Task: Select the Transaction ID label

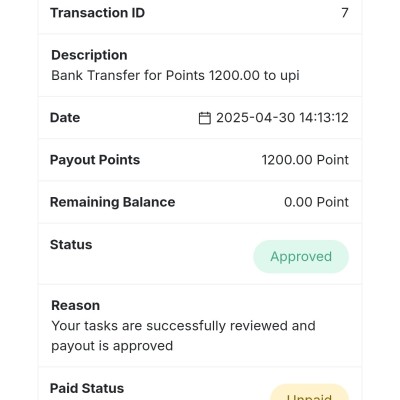Action: [97, 13]
